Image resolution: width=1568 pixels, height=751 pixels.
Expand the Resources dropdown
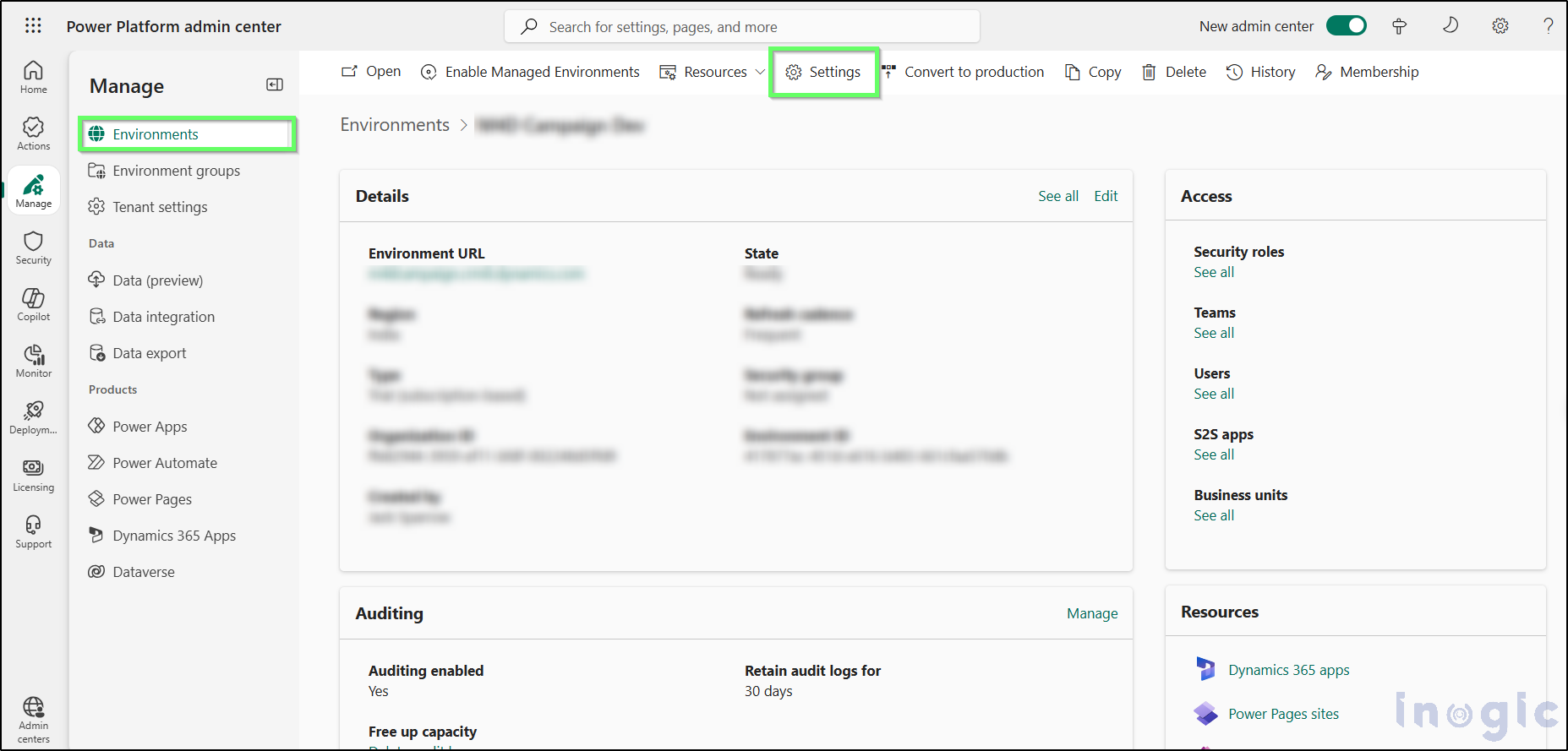(713, 72)
